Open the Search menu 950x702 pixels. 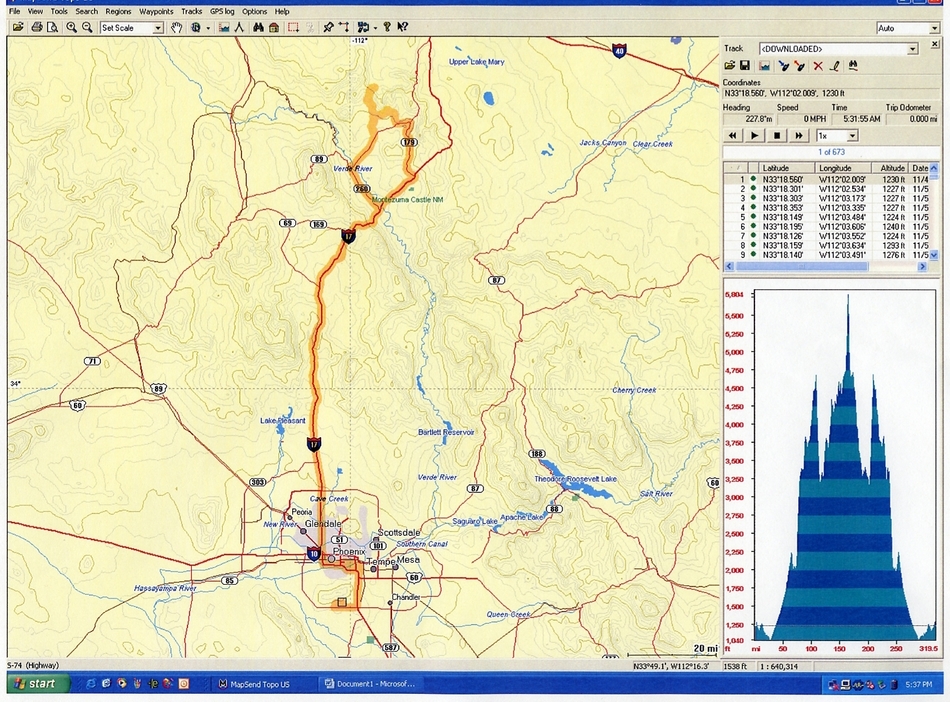87,11
